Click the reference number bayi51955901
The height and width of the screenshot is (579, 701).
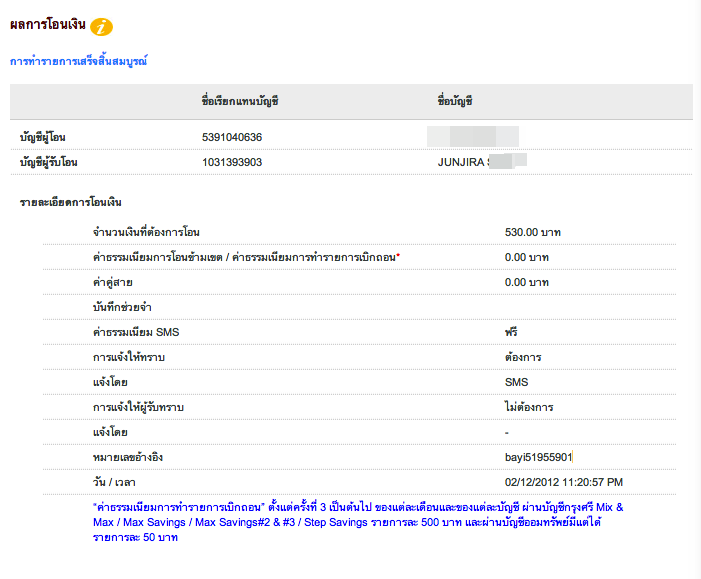point(538,457)
